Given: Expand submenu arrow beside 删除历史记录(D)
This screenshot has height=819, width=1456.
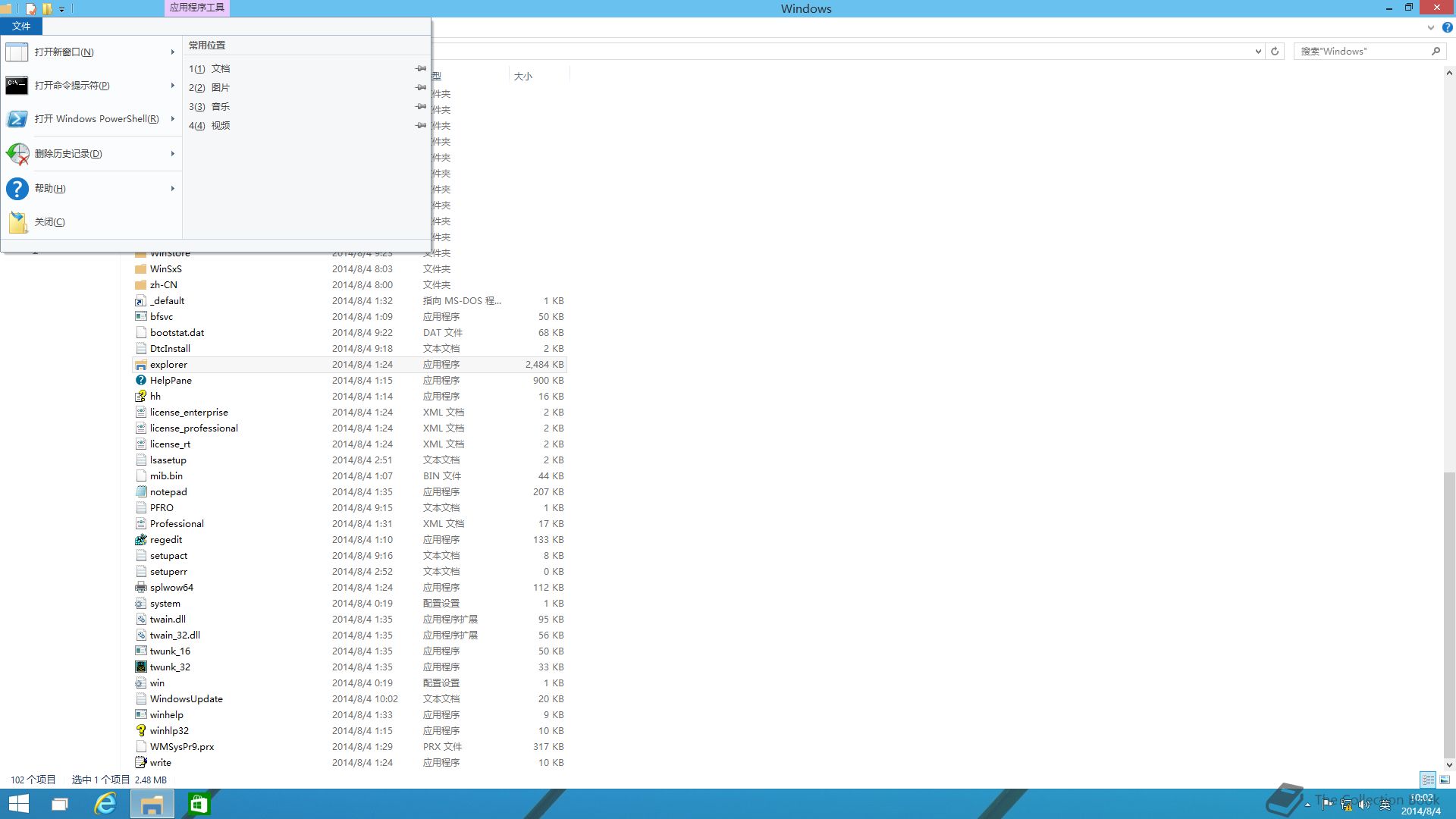Looking at the screenshot, I should point(173,154).
